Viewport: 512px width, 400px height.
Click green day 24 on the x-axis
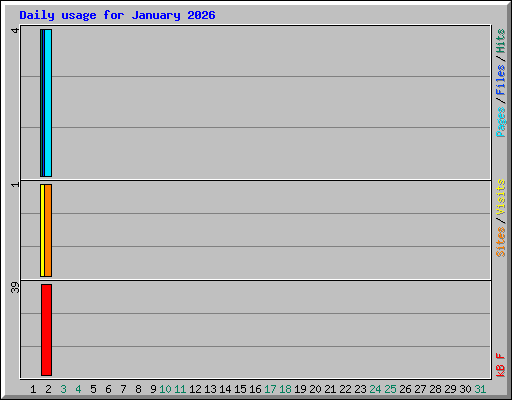coord(375,389)
